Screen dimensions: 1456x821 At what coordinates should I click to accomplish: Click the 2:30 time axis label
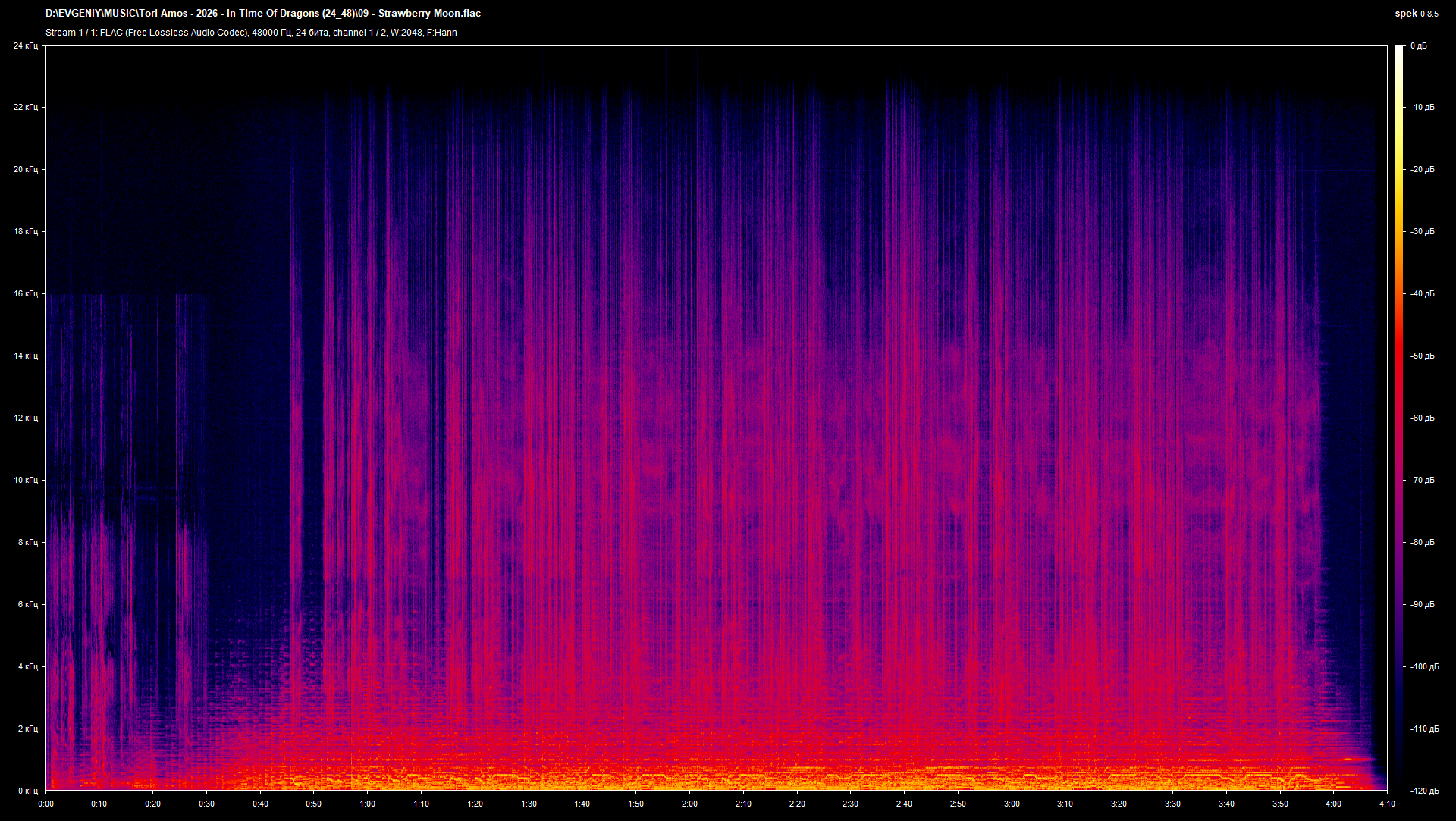851,804
